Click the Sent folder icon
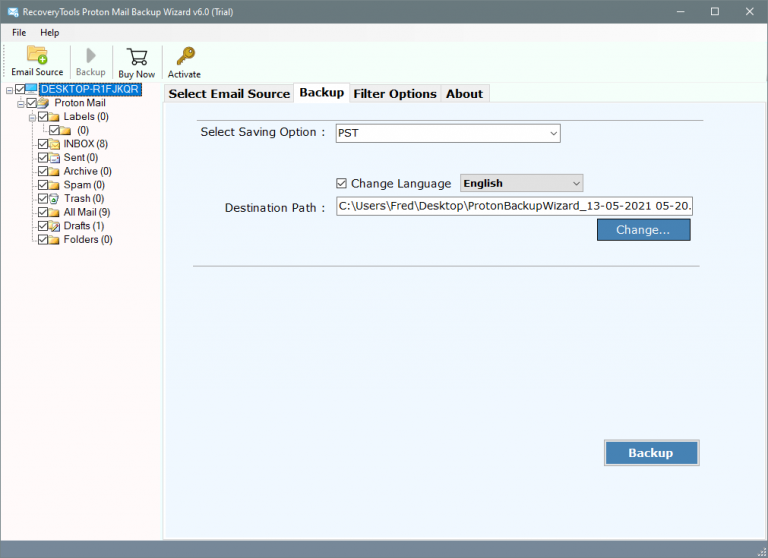 tap(54, 158)
